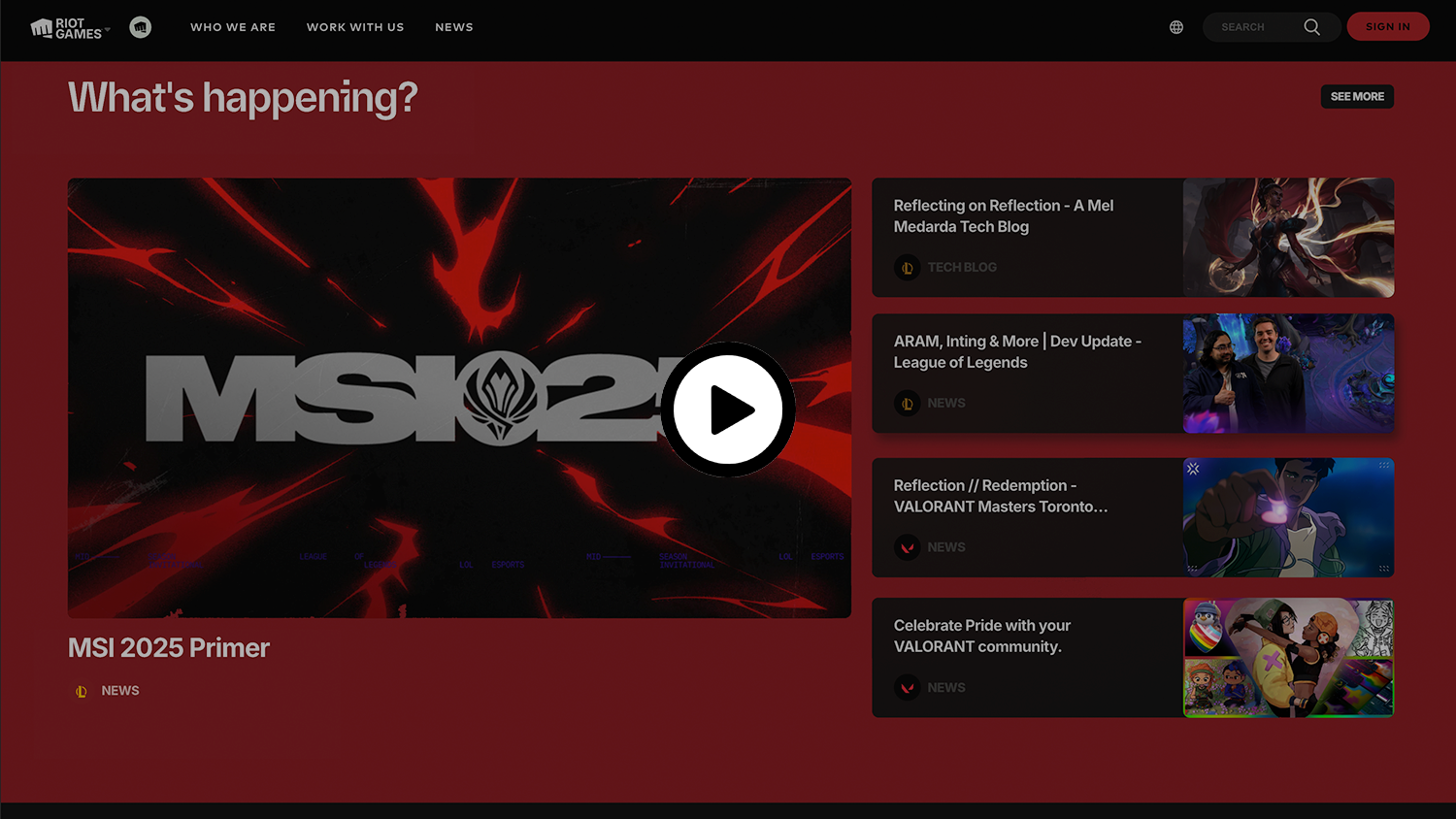Click League icon on ARAM Dev Update card
The width and height of the screenshot is (1456, 819).
coord(908,403)
